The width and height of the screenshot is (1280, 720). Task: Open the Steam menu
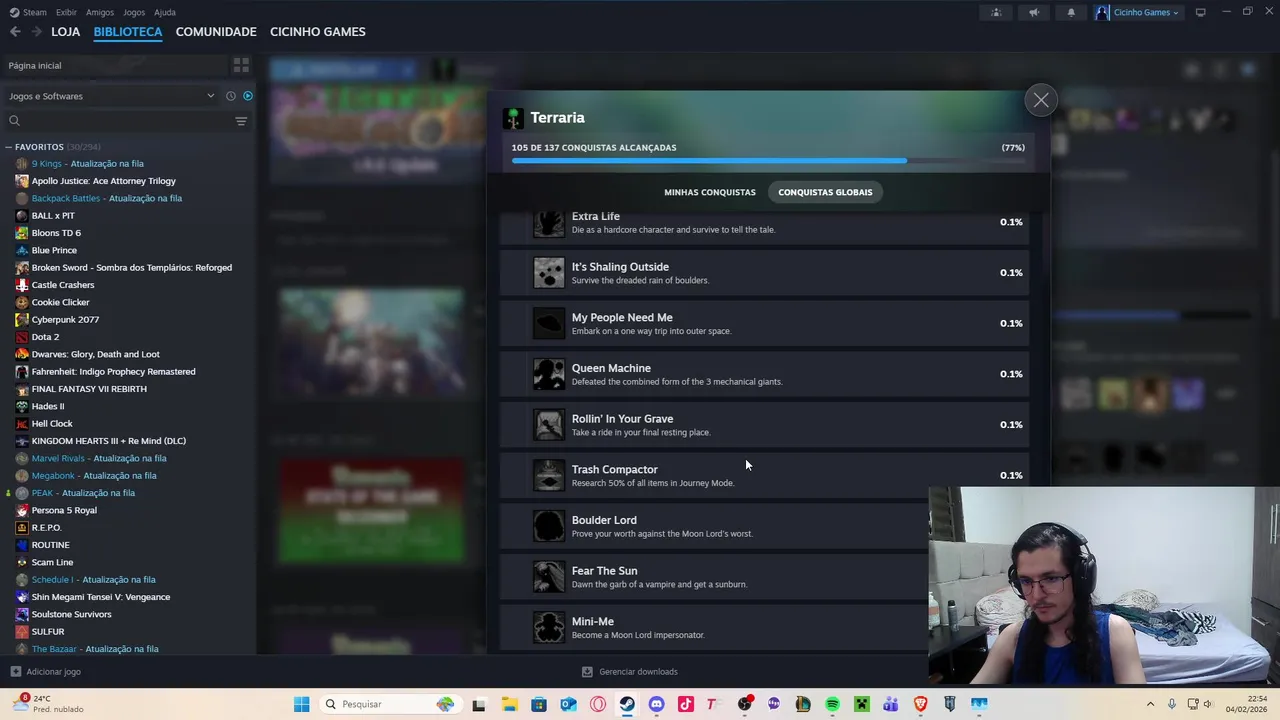coord(29,12)
